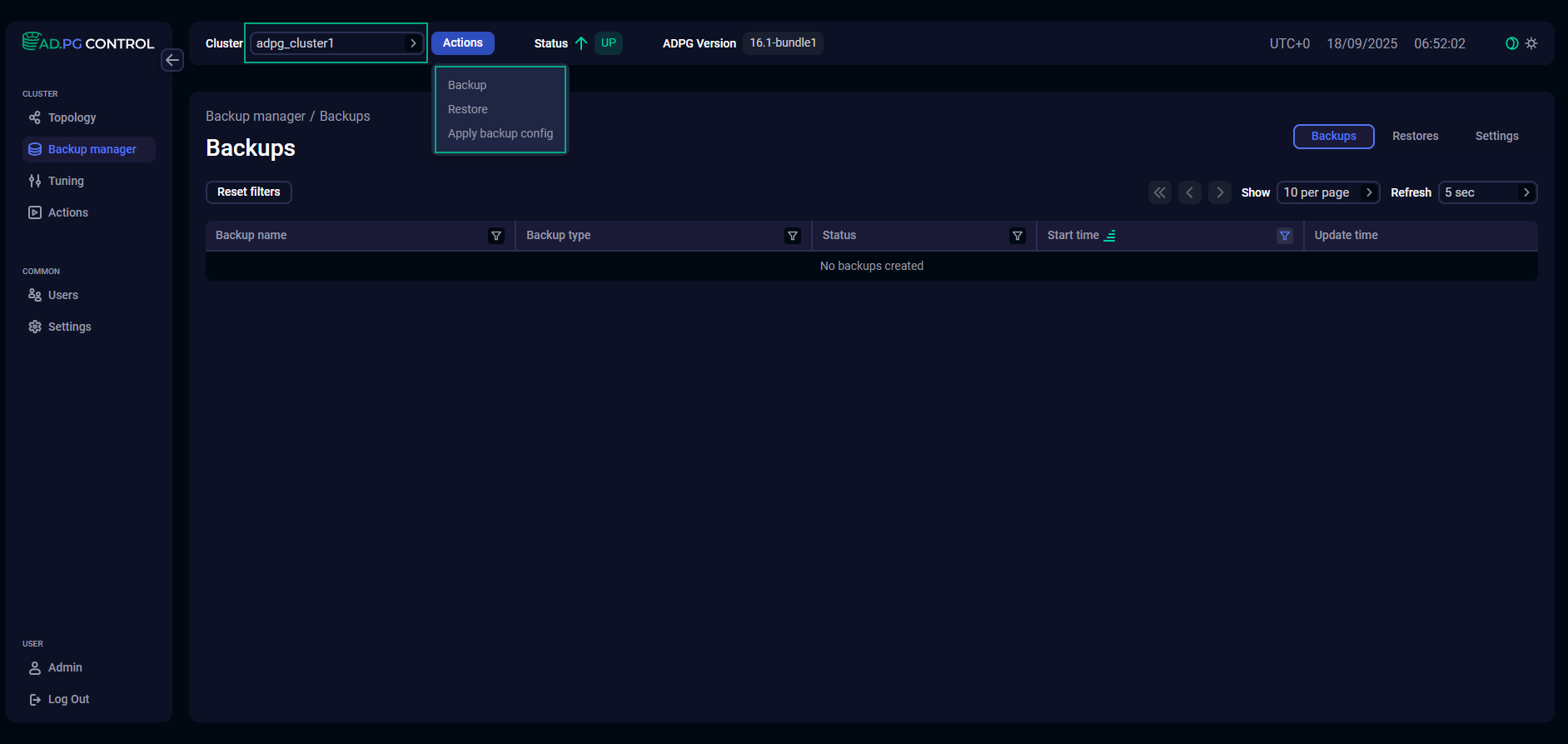Image resolution: width=1568 pixels, height=744 pixels.
Task: Choose Apply backup config menu item
Action: pyautogui.click(x=500, y=133)
